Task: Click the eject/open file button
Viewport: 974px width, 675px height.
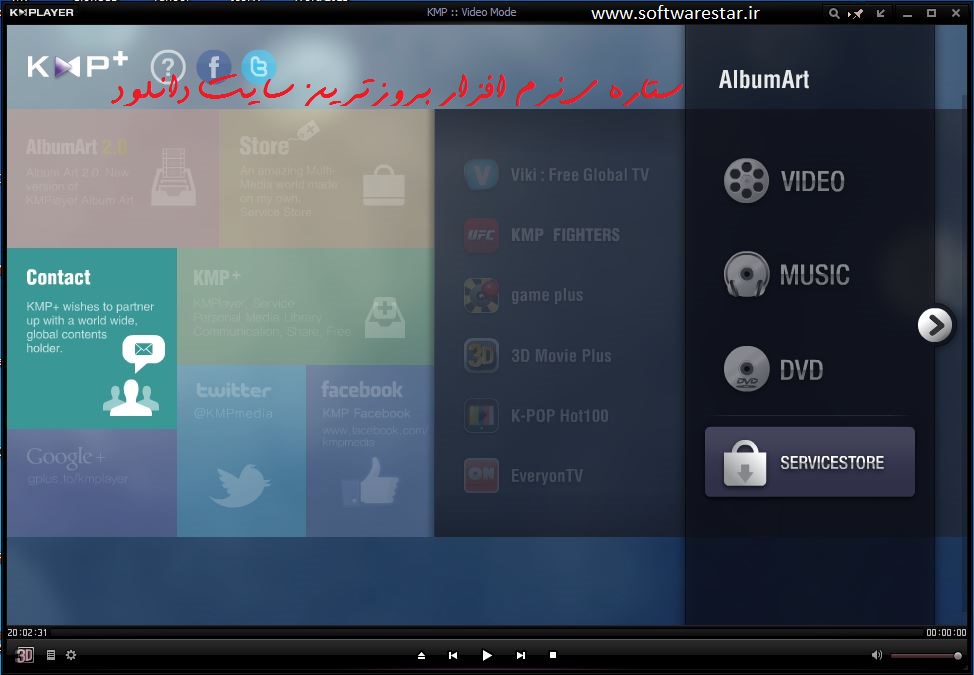Action: tap(421, 655)
